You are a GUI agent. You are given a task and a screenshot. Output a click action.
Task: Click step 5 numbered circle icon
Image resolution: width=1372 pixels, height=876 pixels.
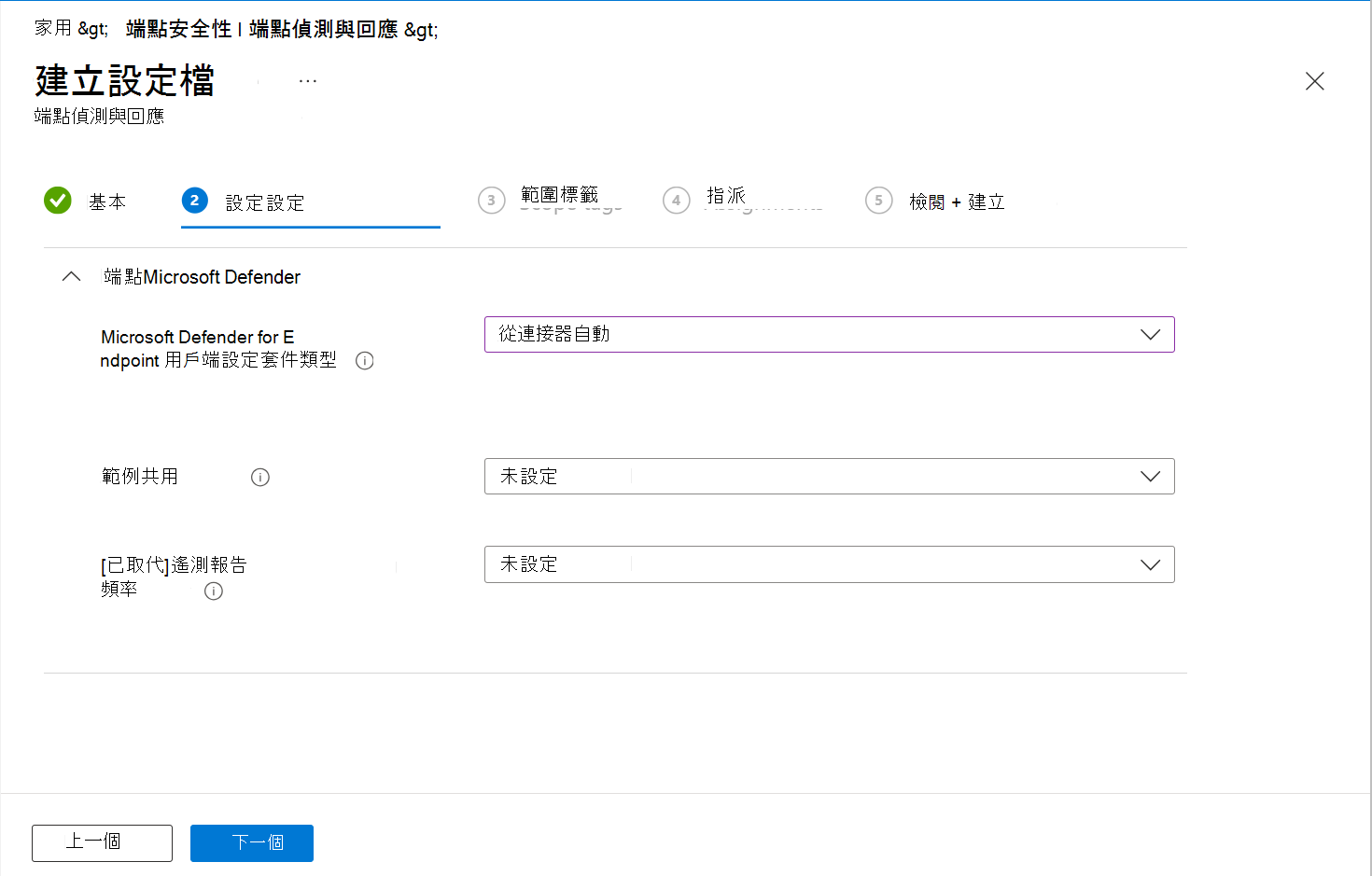click(x=878, y=201)
